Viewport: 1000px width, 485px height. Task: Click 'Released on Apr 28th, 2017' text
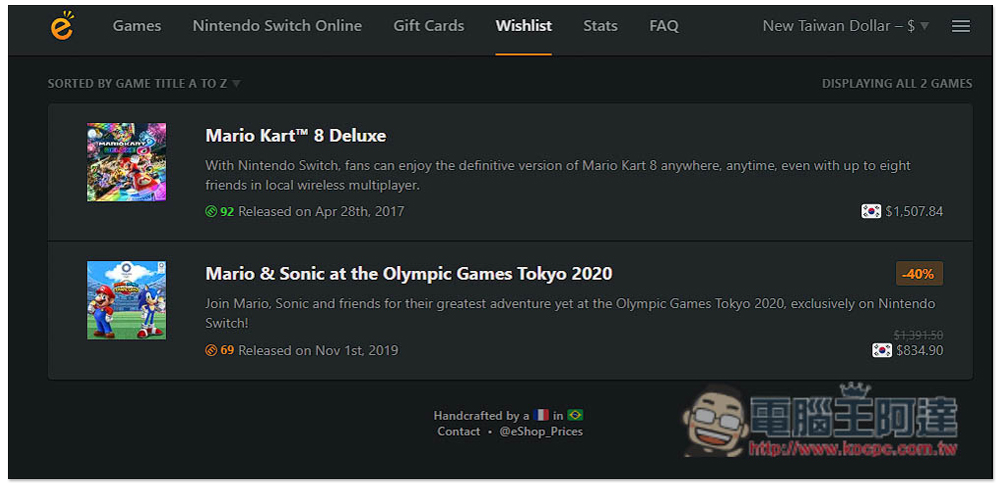(x=321, y=211)
